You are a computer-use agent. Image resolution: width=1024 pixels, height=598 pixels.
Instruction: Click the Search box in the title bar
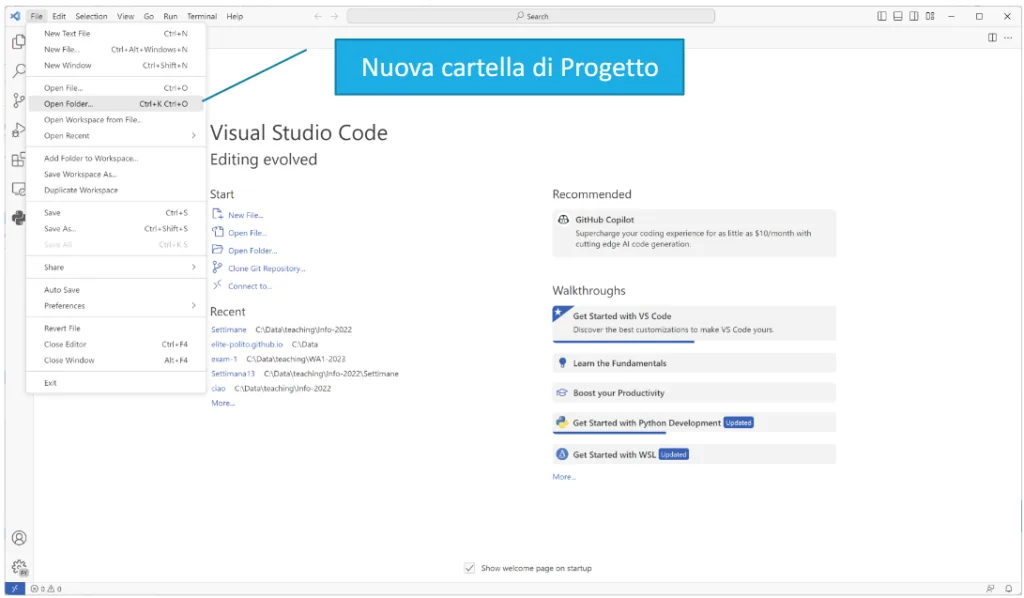[x=531, y=16]
